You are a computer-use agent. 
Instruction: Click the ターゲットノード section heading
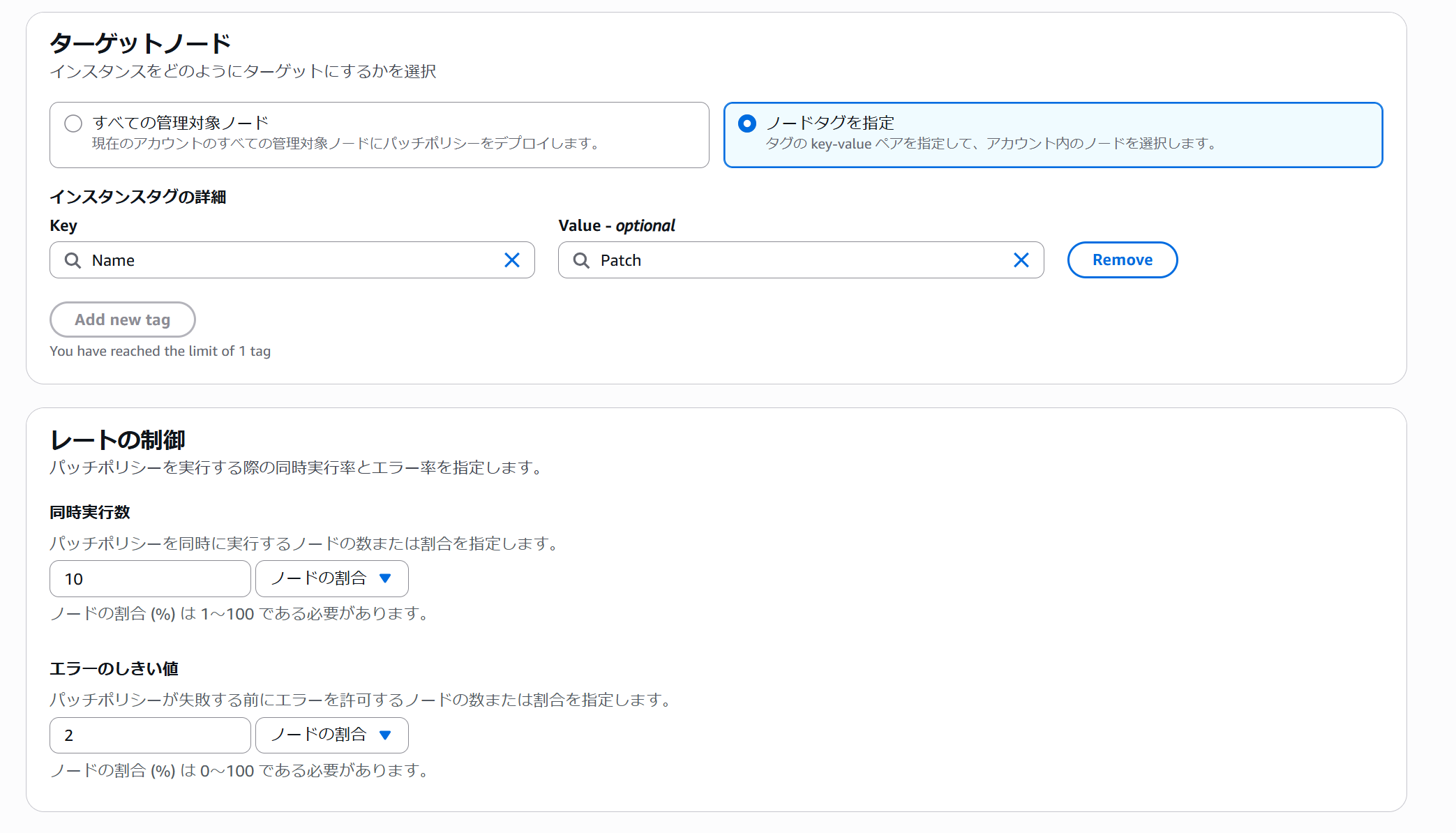140,43
